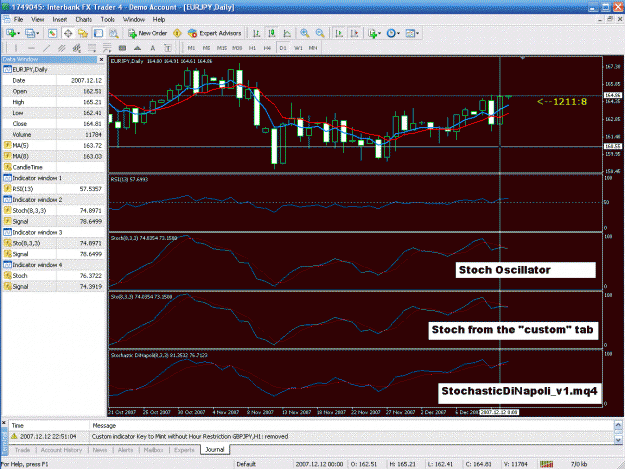Expand the New Chart dropdown arrow
625x469 pixels.
point(18,33)
